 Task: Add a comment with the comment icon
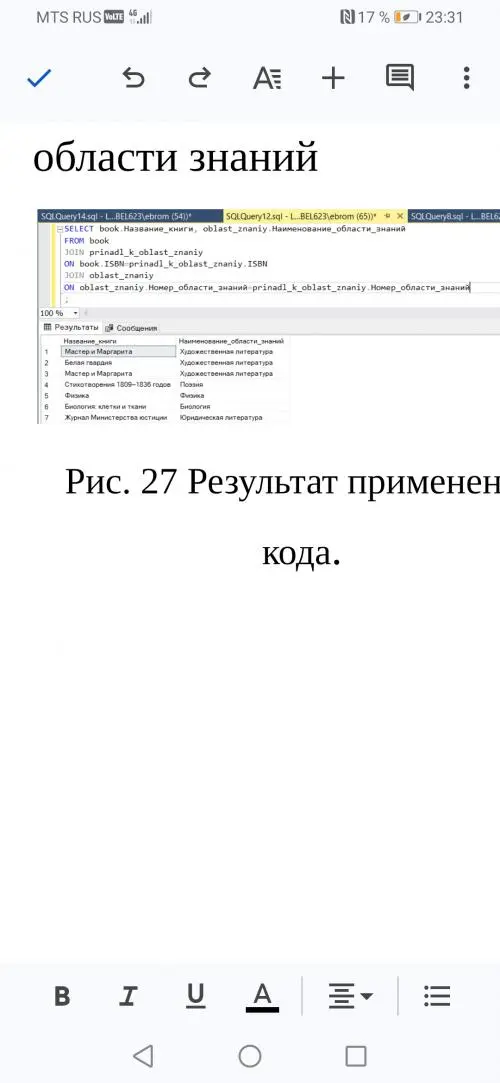[x=399, y=79]
